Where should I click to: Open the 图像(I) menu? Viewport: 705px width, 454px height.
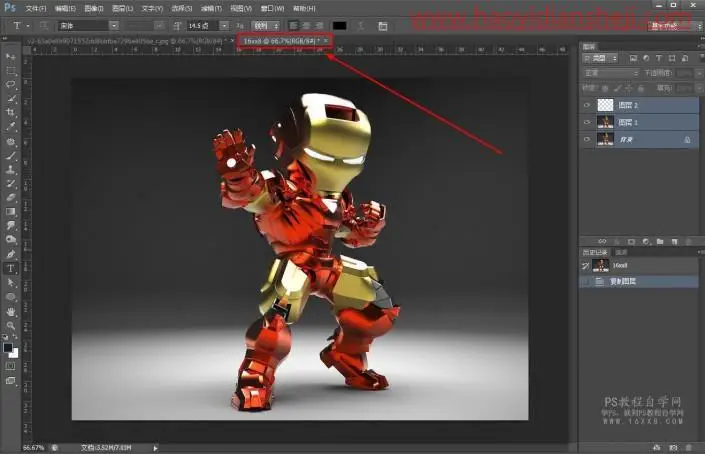point(94,9)
